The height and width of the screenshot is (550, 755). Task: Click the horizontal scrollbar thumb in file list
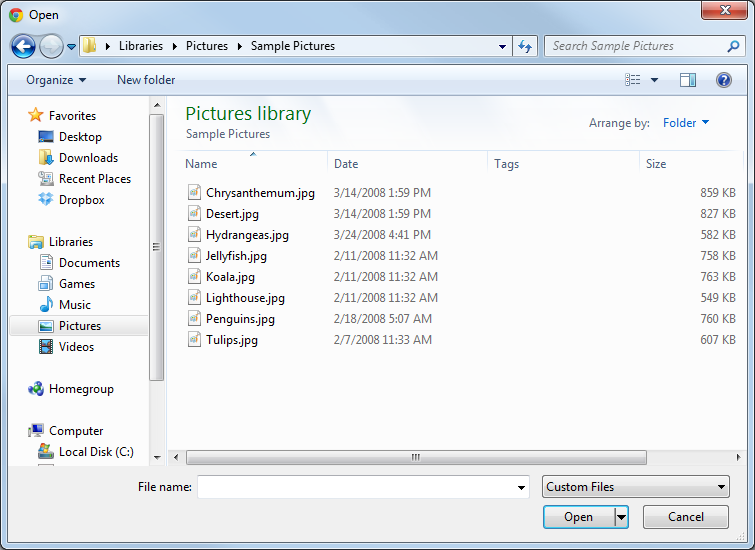416,457
